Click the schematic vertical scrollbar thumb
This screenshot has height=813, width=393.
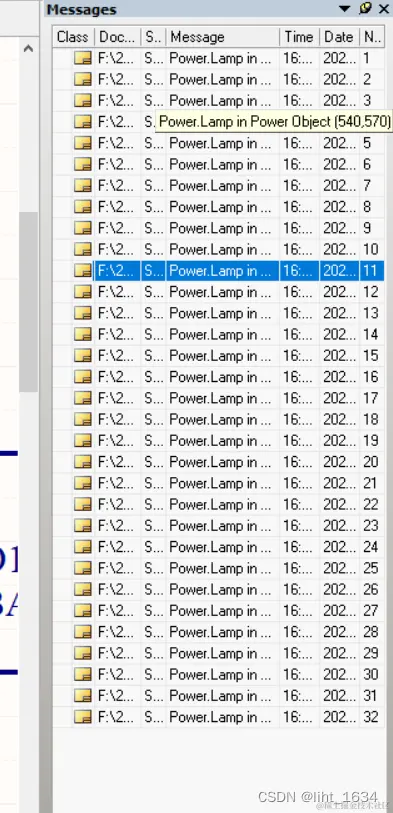29,302
